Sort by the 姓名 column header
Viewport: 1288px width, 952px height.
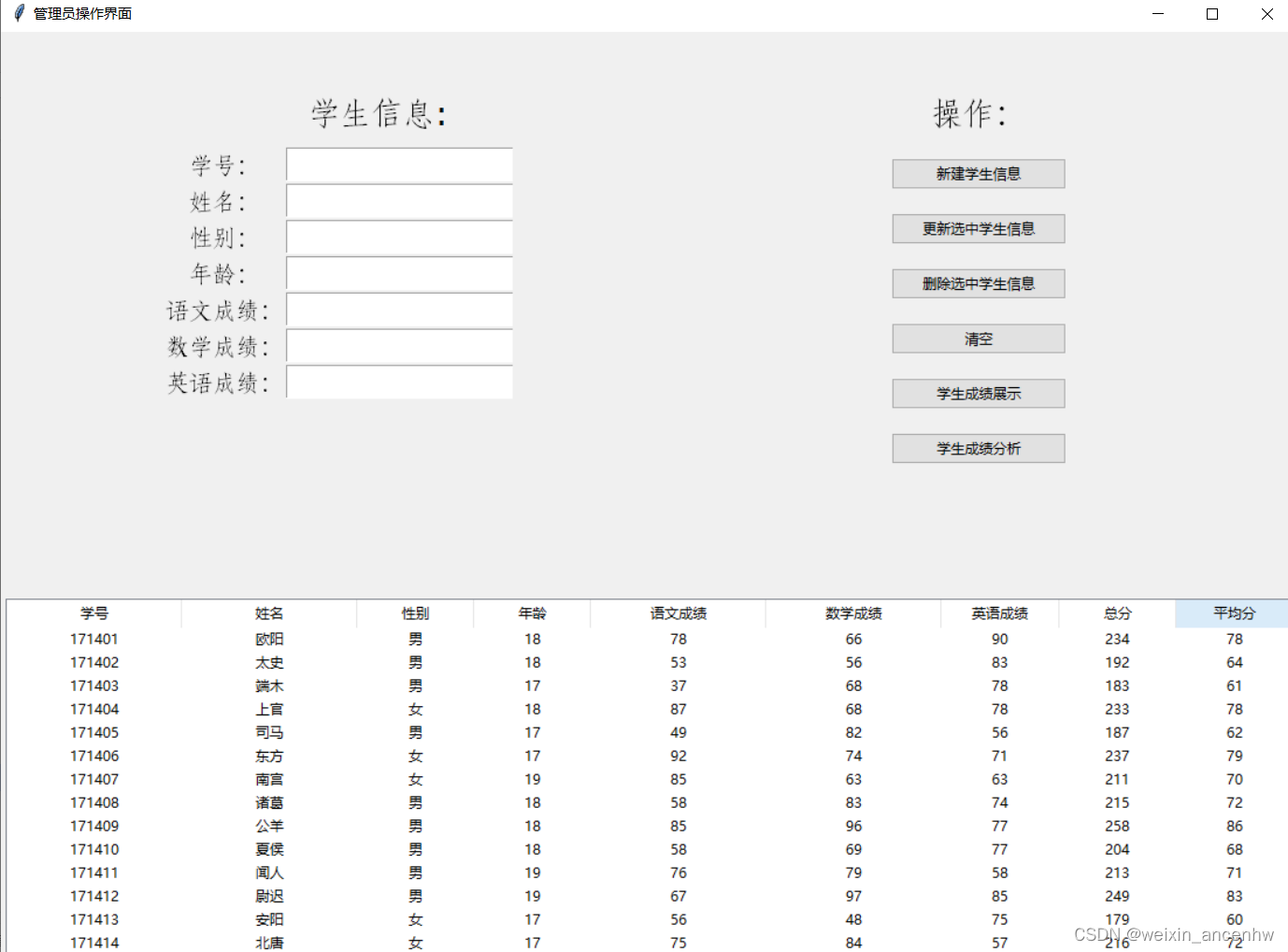coord(269,613)
